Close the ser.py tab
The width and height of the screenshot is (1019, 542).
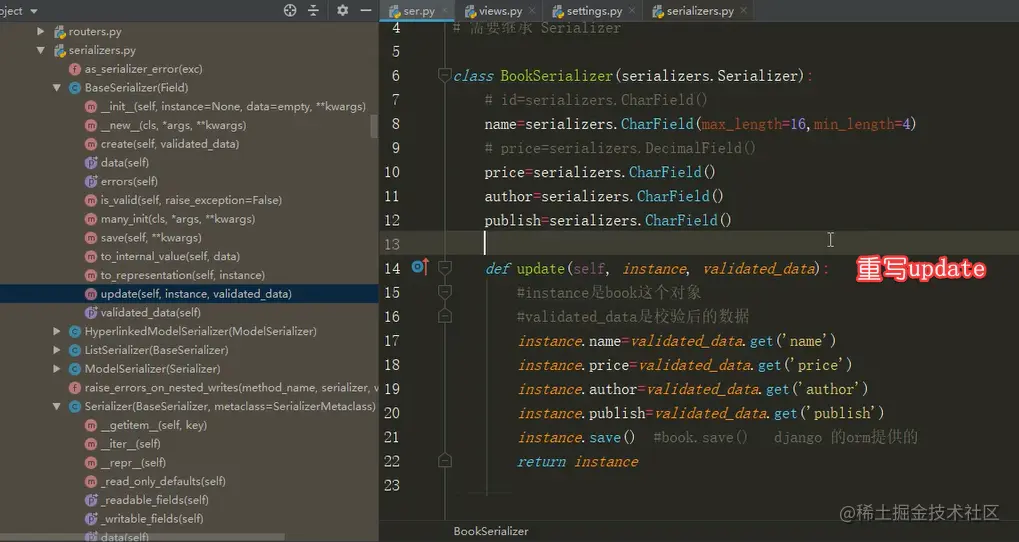click(445, 10)
